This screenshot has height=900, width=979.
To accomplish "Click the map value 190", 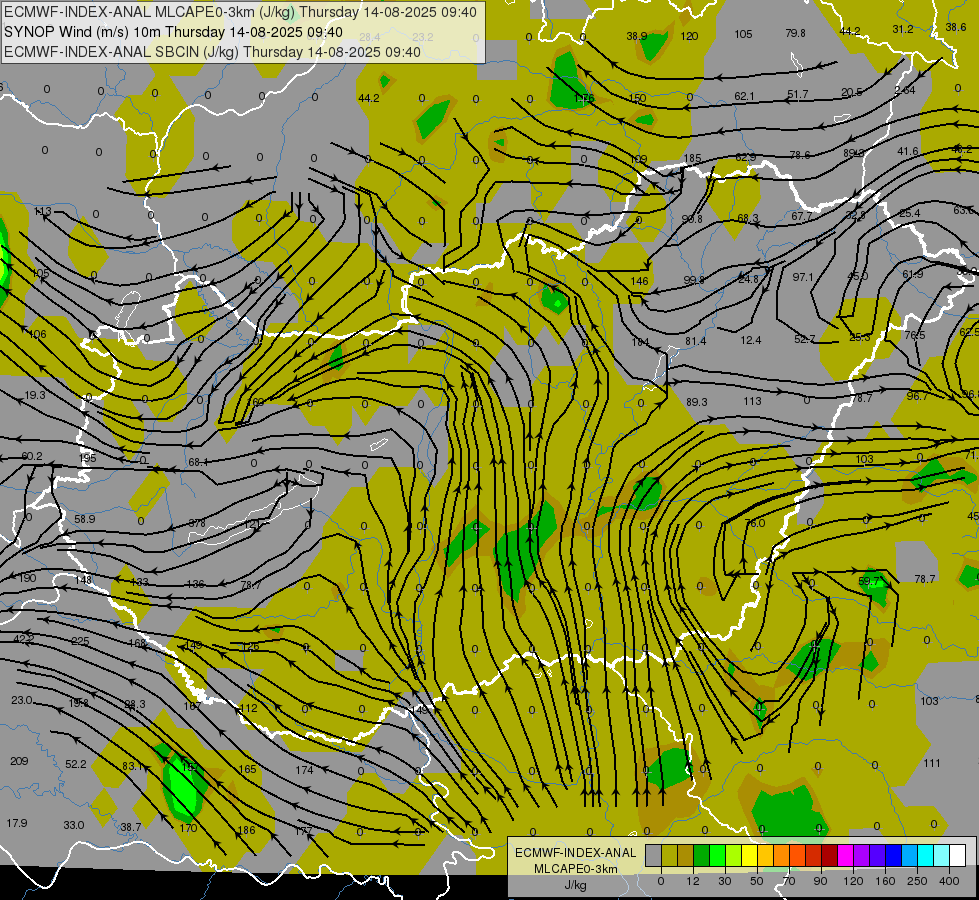I will point(27,578).
